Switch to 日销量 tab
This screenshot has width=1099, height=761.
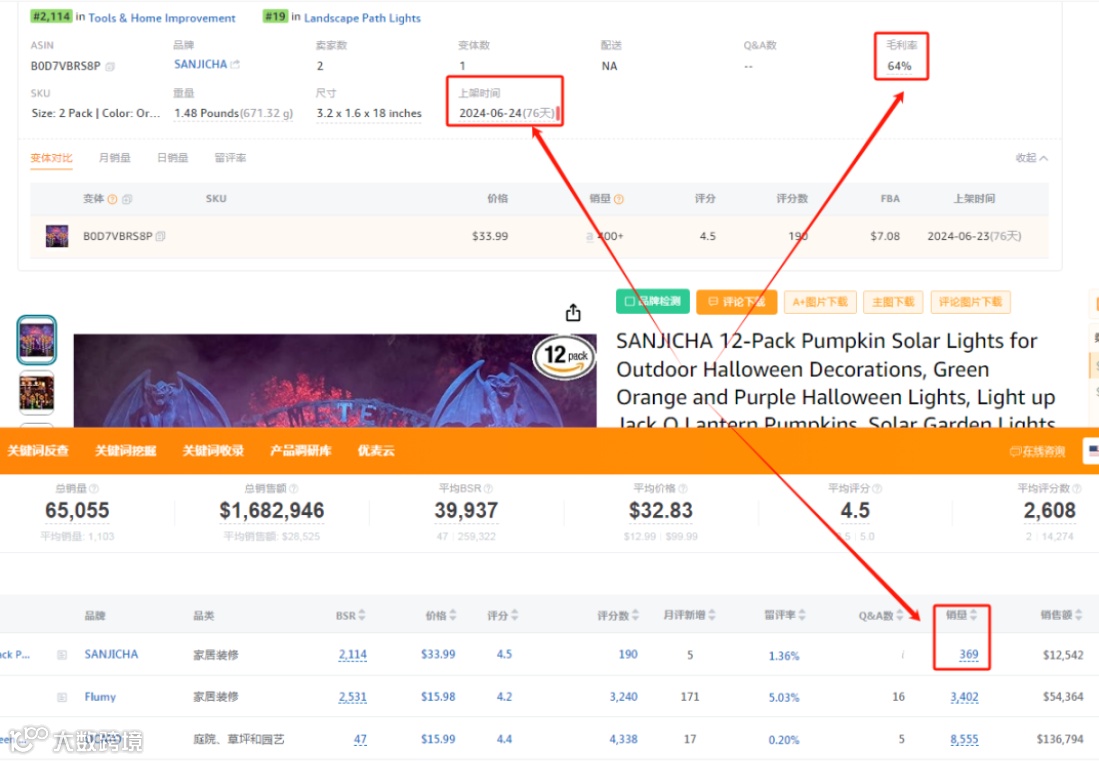172,158
